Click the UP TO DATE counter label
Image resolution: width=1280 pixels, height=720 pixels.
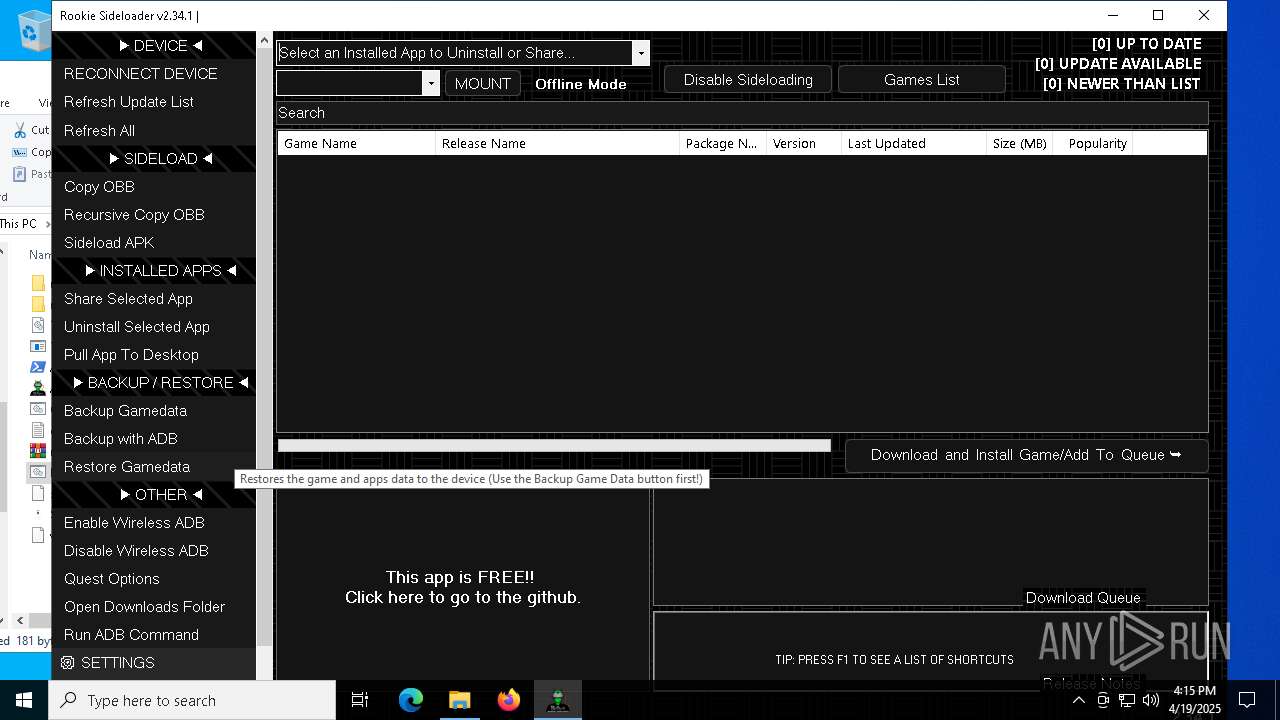point(1146,44)
